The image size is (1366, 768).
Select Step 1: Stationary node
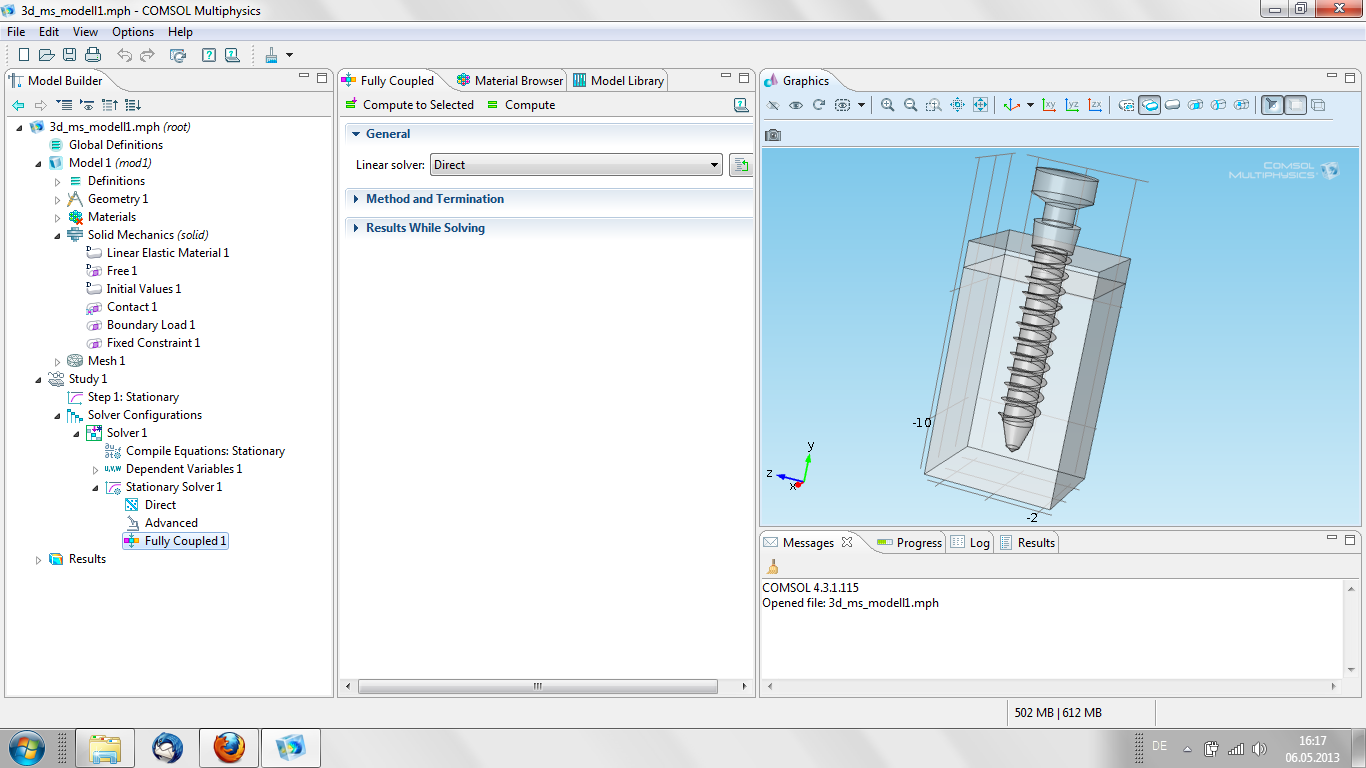coord(133,397)
